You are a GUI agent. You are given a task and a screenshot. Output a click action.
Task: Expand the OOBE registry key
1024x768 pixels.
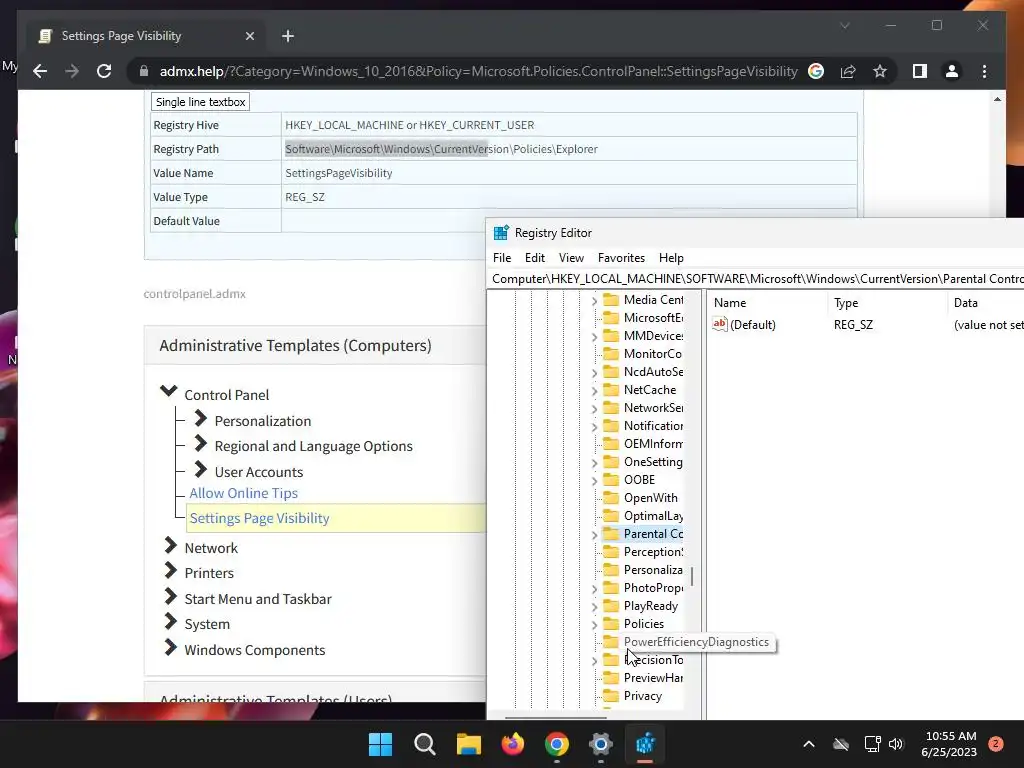pos(594,481)
